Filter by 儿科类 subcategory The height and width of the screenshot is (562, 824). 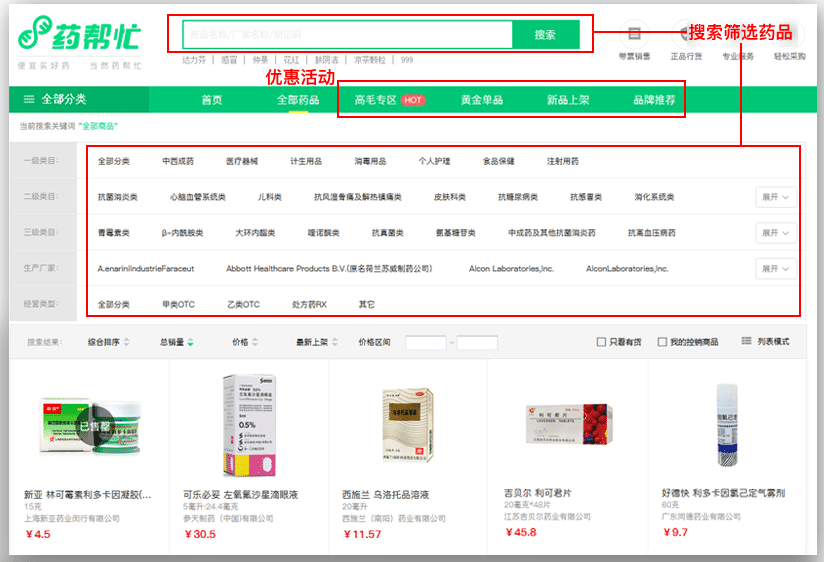click(x=270, y=197)
